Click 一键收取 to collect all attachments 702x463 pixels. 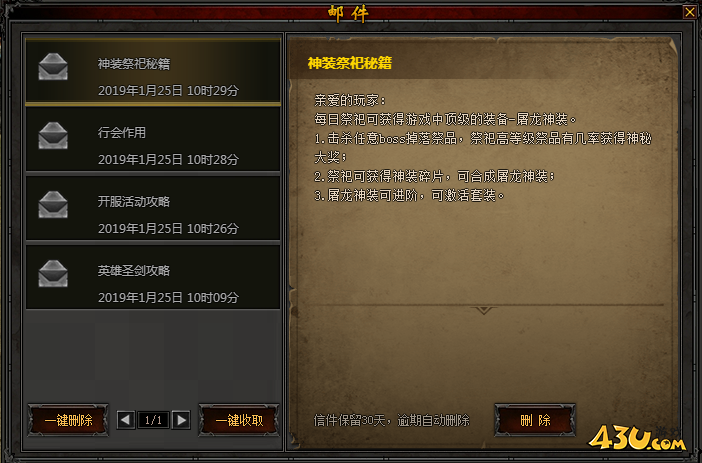pyautogui.click(x=239, y=420)
